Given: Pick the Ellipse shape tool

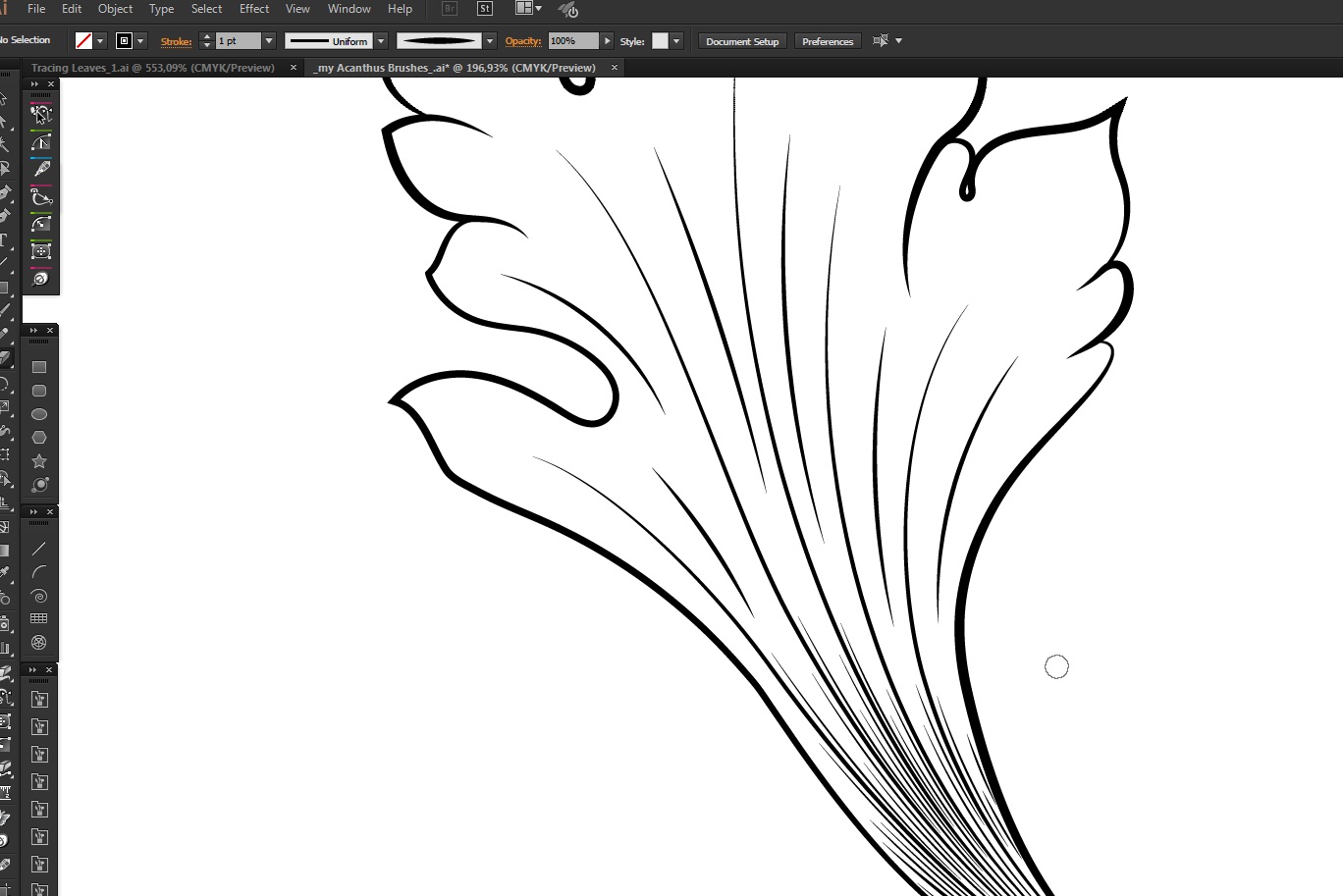Looking at the screenshot, I should tap(39, 414).
